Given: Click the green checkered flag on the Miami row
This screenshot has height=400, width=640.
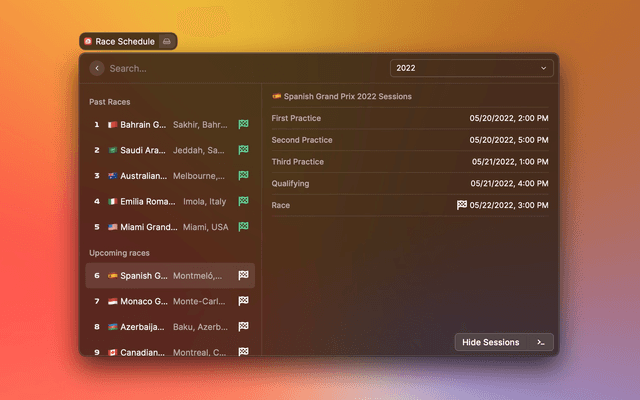Looking at the screenshot, I should (243, 227).
